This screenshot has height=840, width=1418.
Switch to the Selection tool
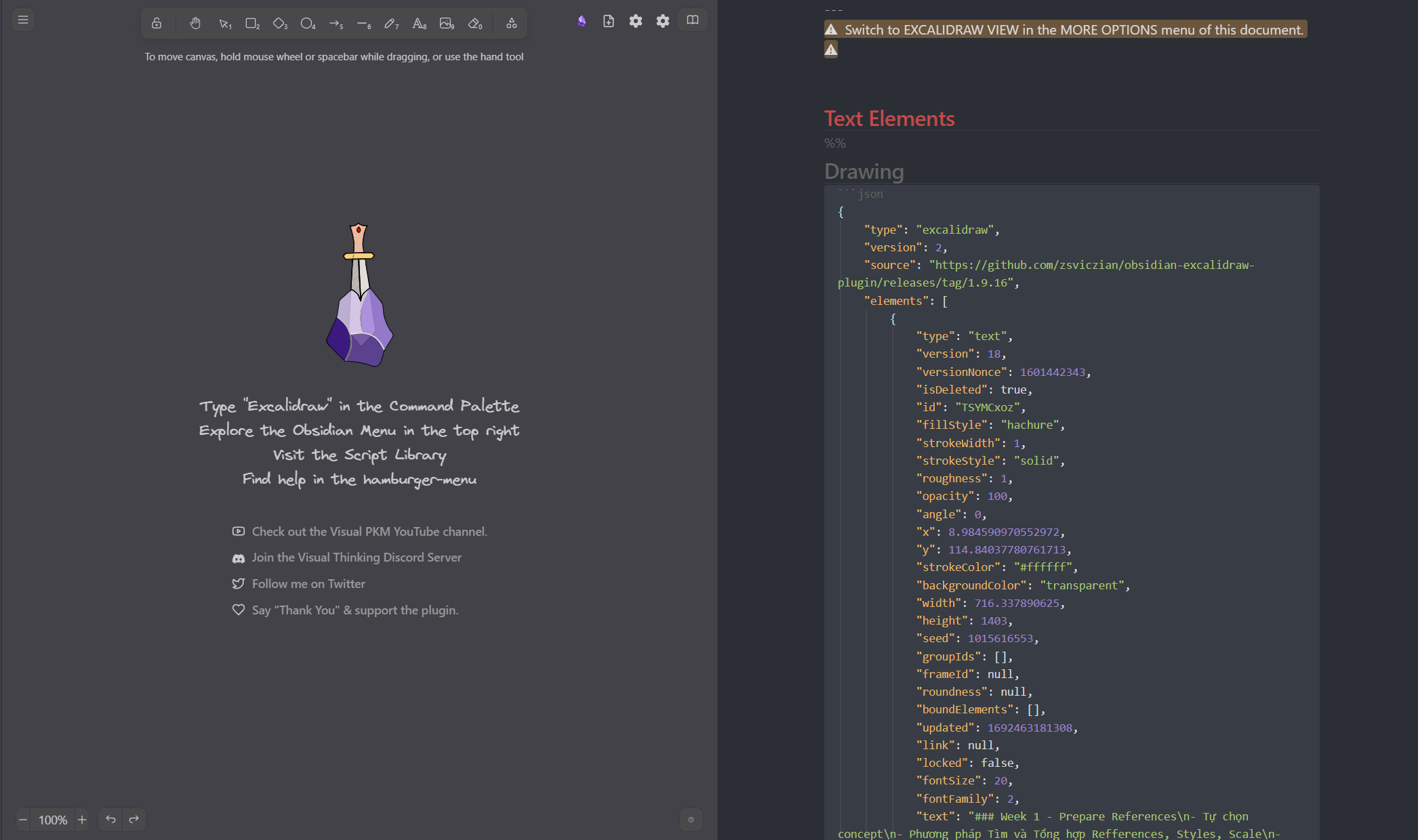tap(224, 22)
